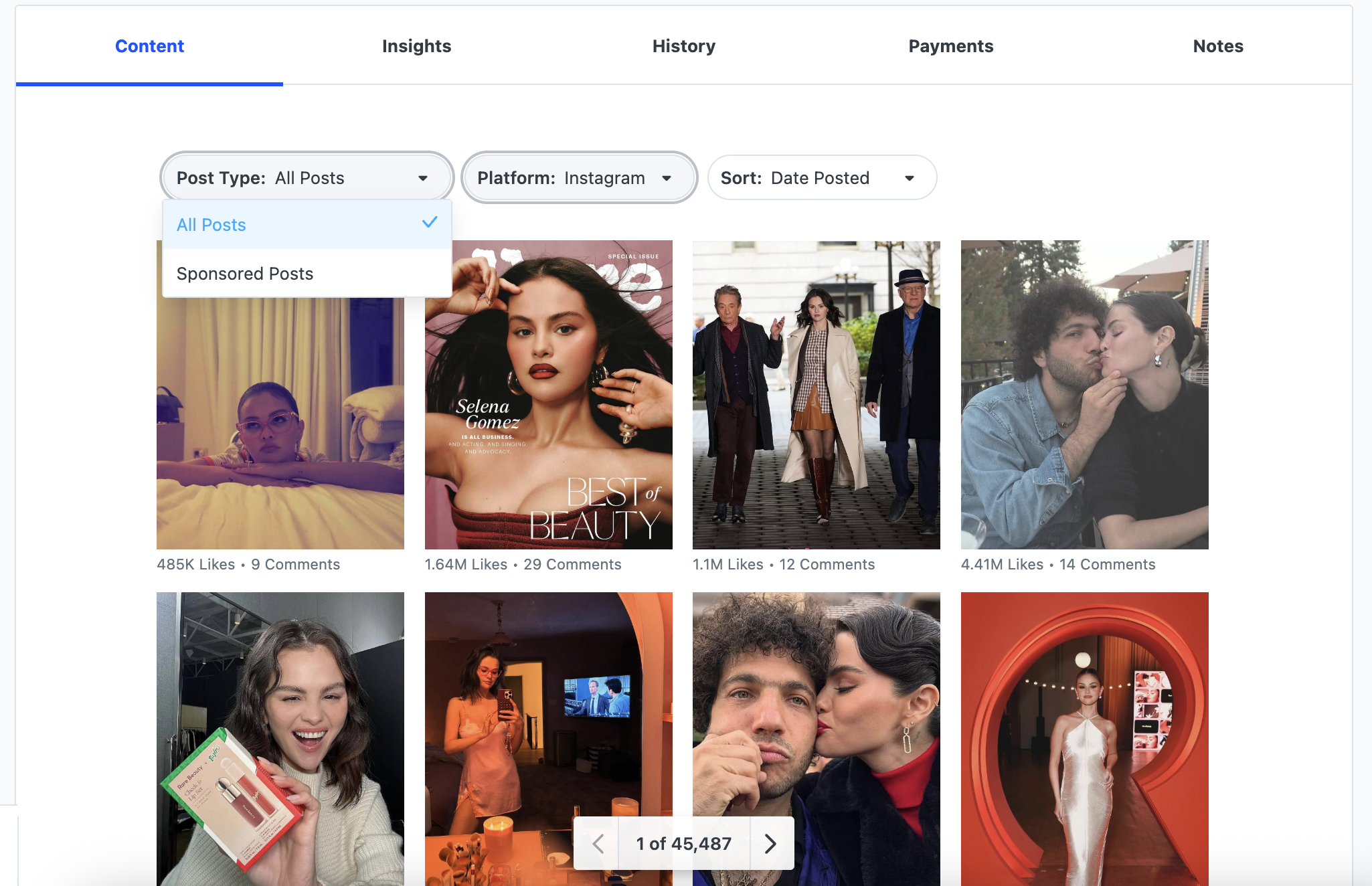Go to previous page arrow

click(x=598, y=844)
